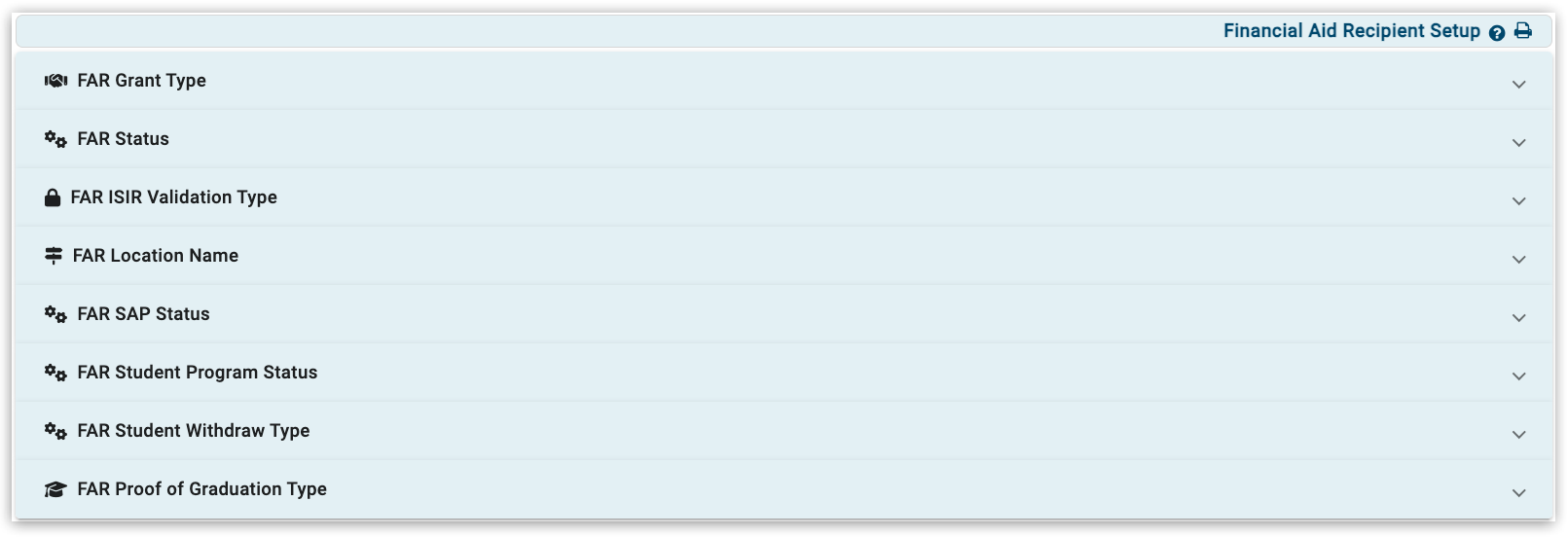Open the FAR Proof of Graduation Type label

coord(201,489)
